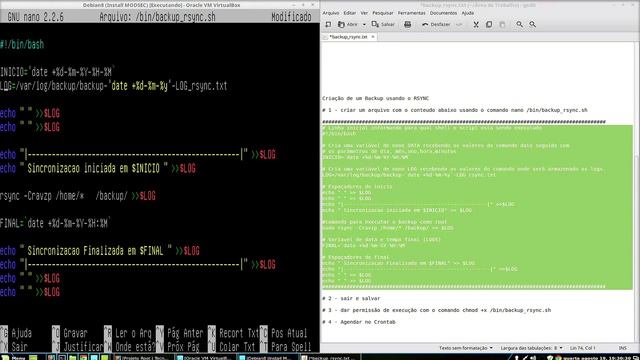The width and height of the screenshot is (640, 360).
Task: Click the Sair shortcut in nano footer
Action: [14, 347]
